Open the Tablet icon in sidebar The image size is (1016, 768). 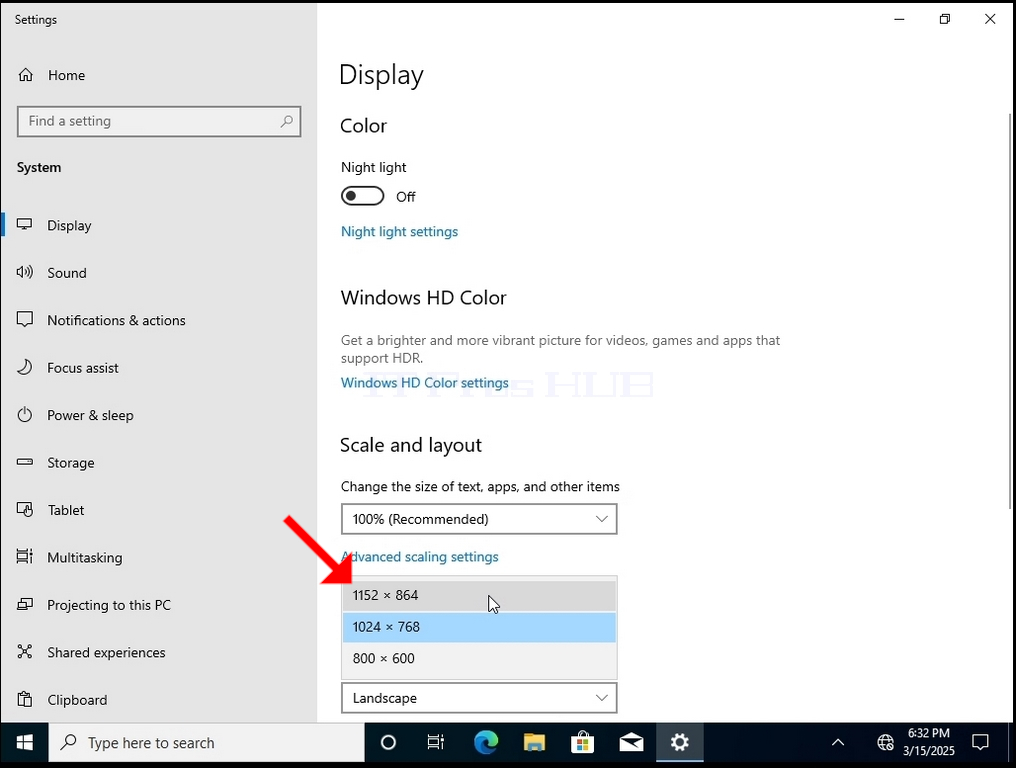pyautogui.click(x=25, y=509)
